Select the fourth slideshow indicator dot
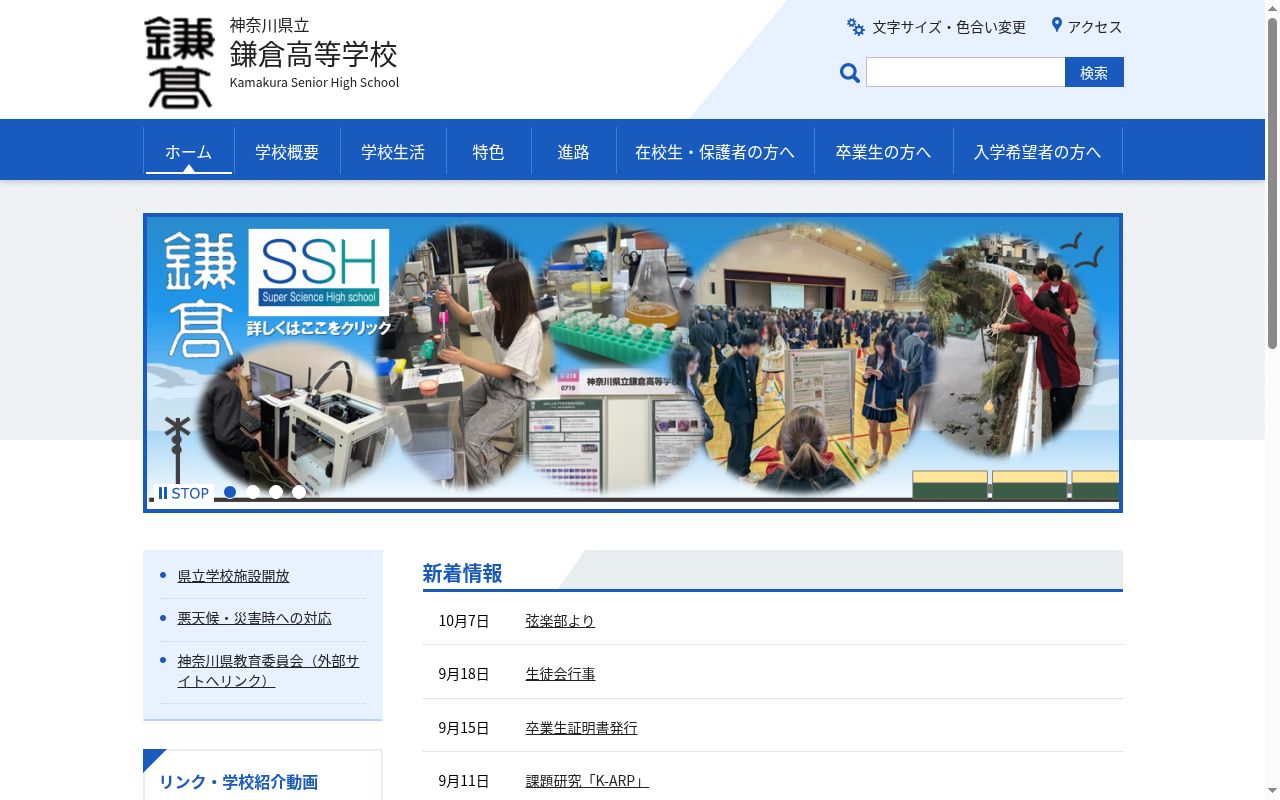1280x800 pixels. [x=299, y=492]
